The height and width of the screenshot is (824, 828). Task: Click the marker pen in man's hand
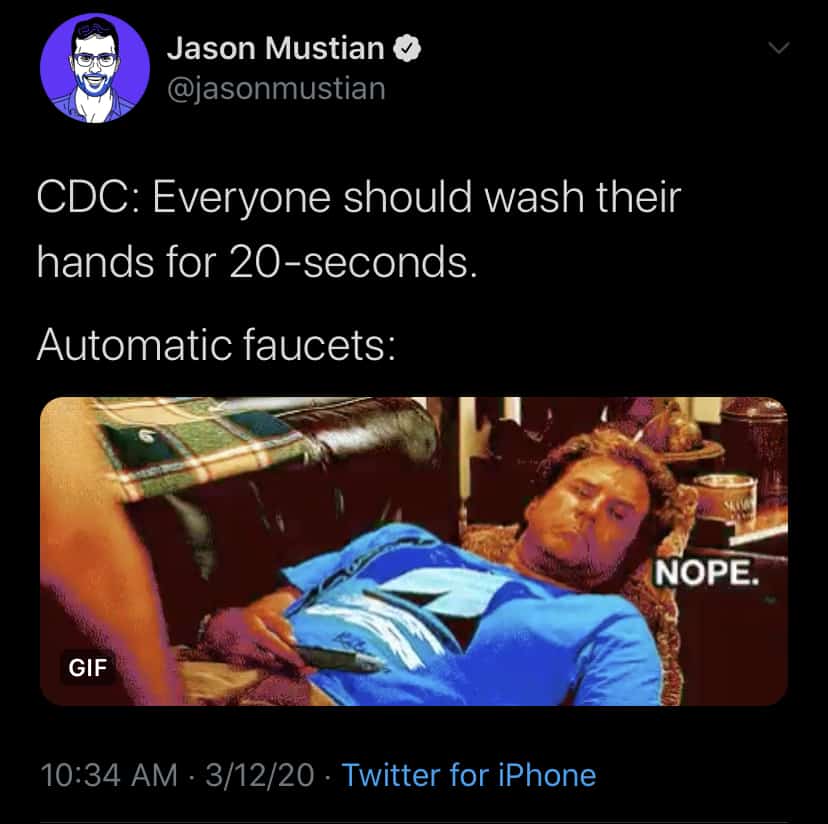(x=338, y=659)
